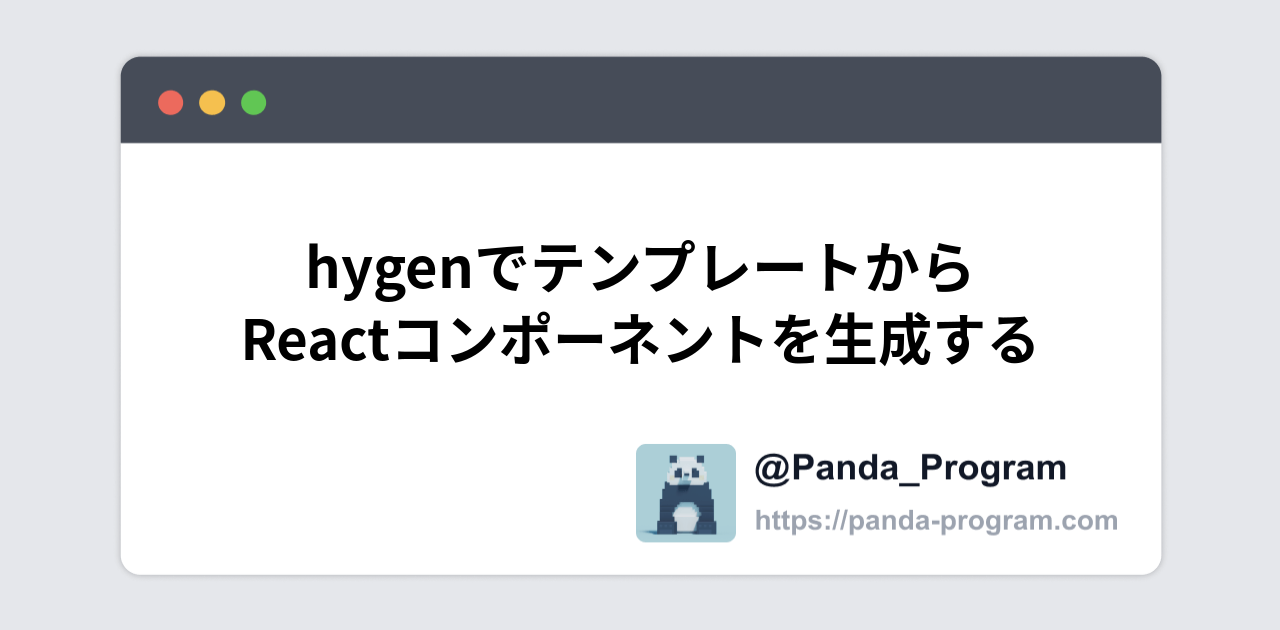Click the yellow minimize dot
The height and width of the screenshot is (630, 1280).
pos(212,102)
